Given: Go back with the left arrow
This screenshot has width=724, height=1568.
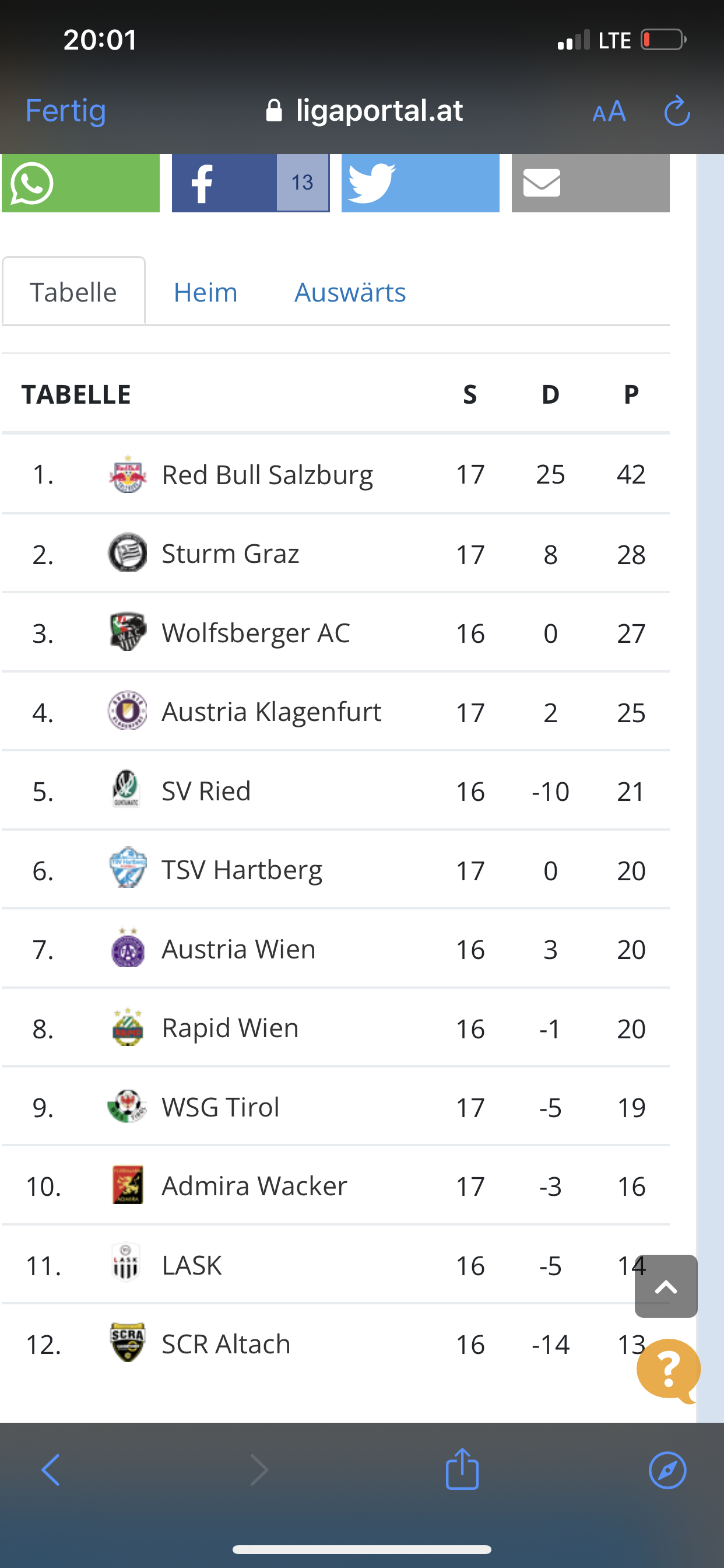Looking at the screenshot, I should point(51,1470).
